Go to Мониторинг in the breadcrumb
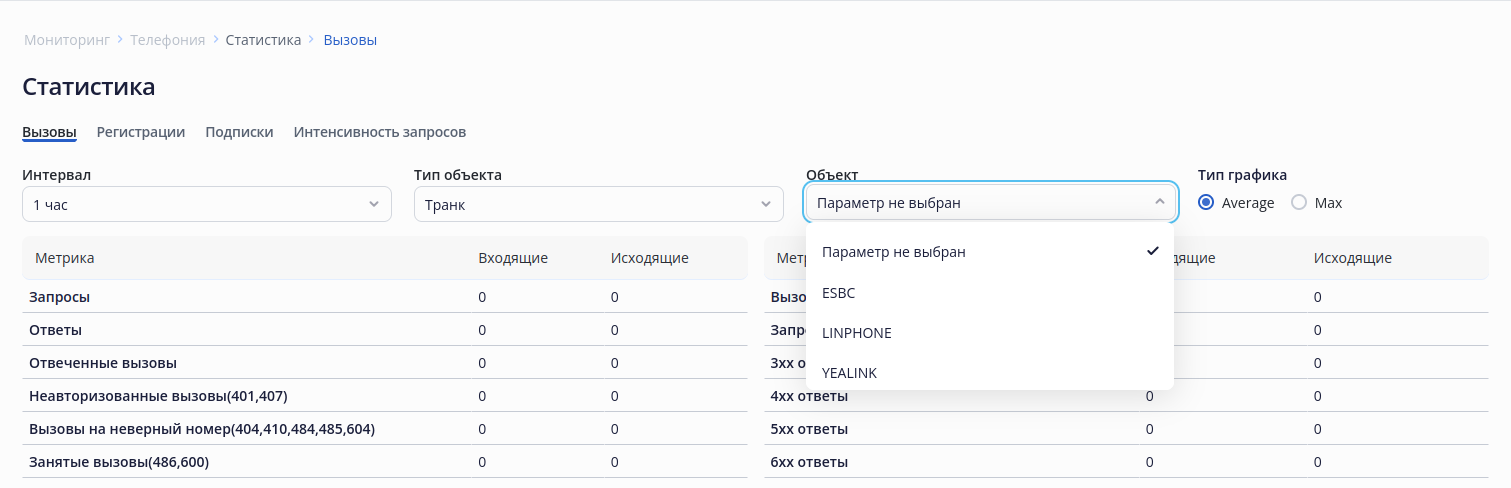 66,40
